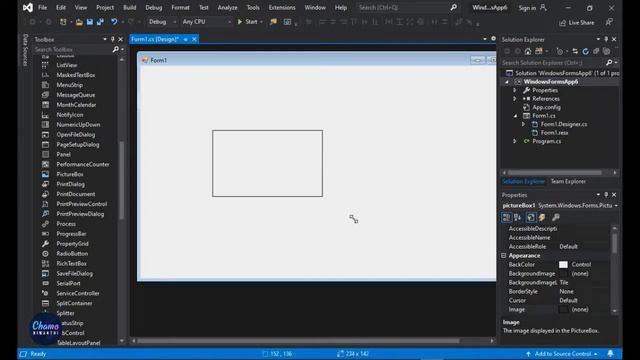
Task: Select the Form1.cs [Design] tab
Action: coord(155,39)
